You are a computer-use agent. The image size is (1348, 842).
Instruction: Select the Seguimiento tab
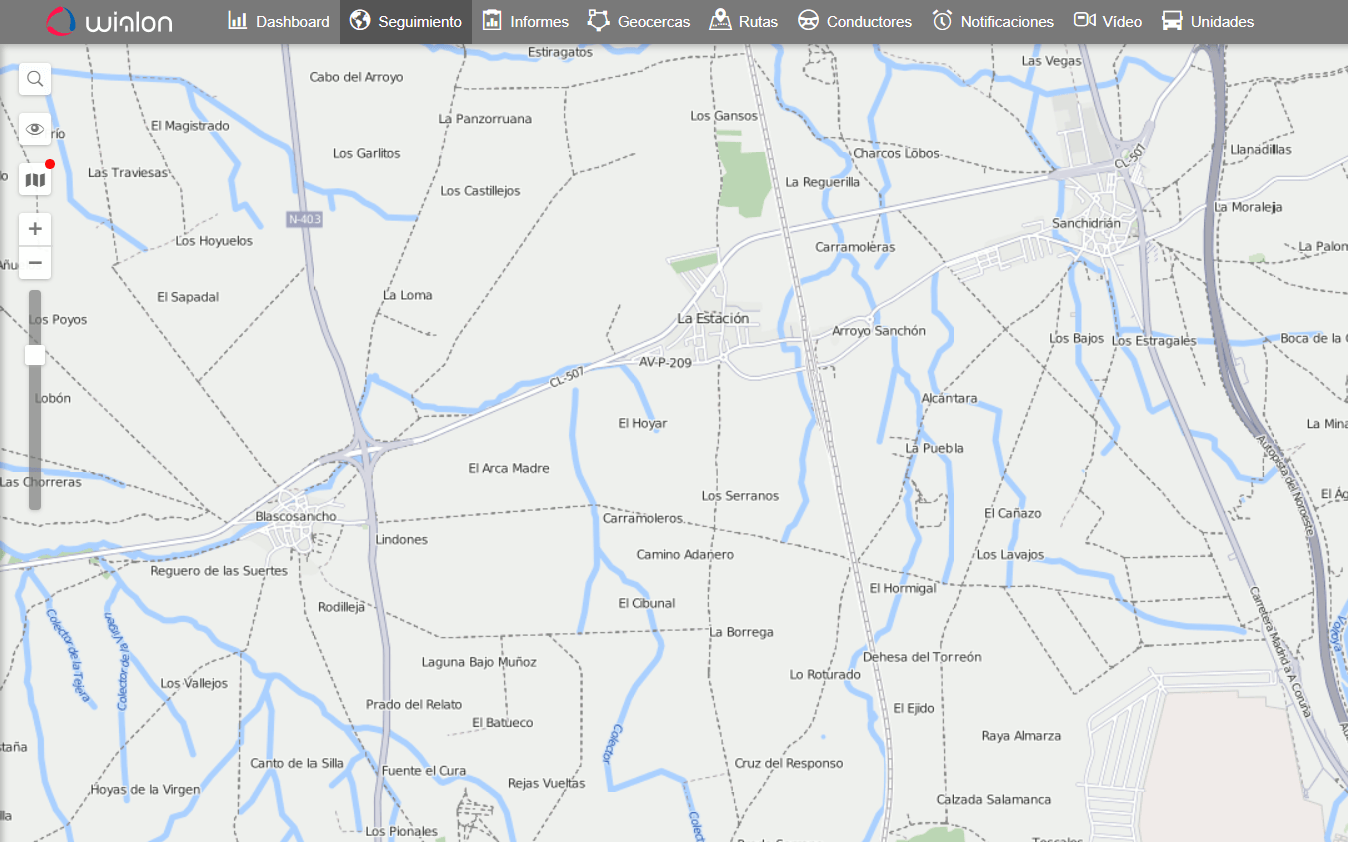(406, 21)
